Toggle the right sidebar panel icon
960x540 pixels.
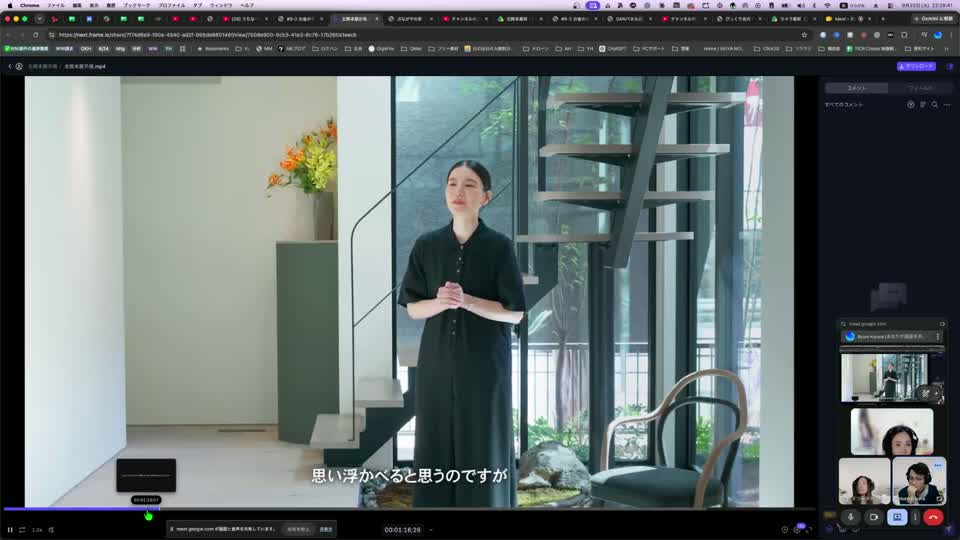(x=950, y=66)
